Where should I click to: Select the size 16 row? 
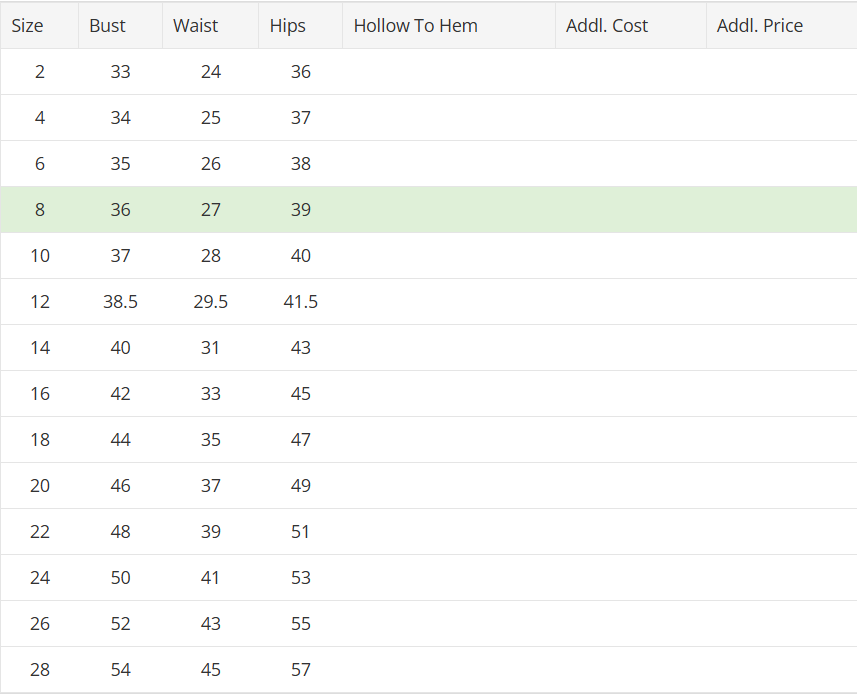coord(428,394)
